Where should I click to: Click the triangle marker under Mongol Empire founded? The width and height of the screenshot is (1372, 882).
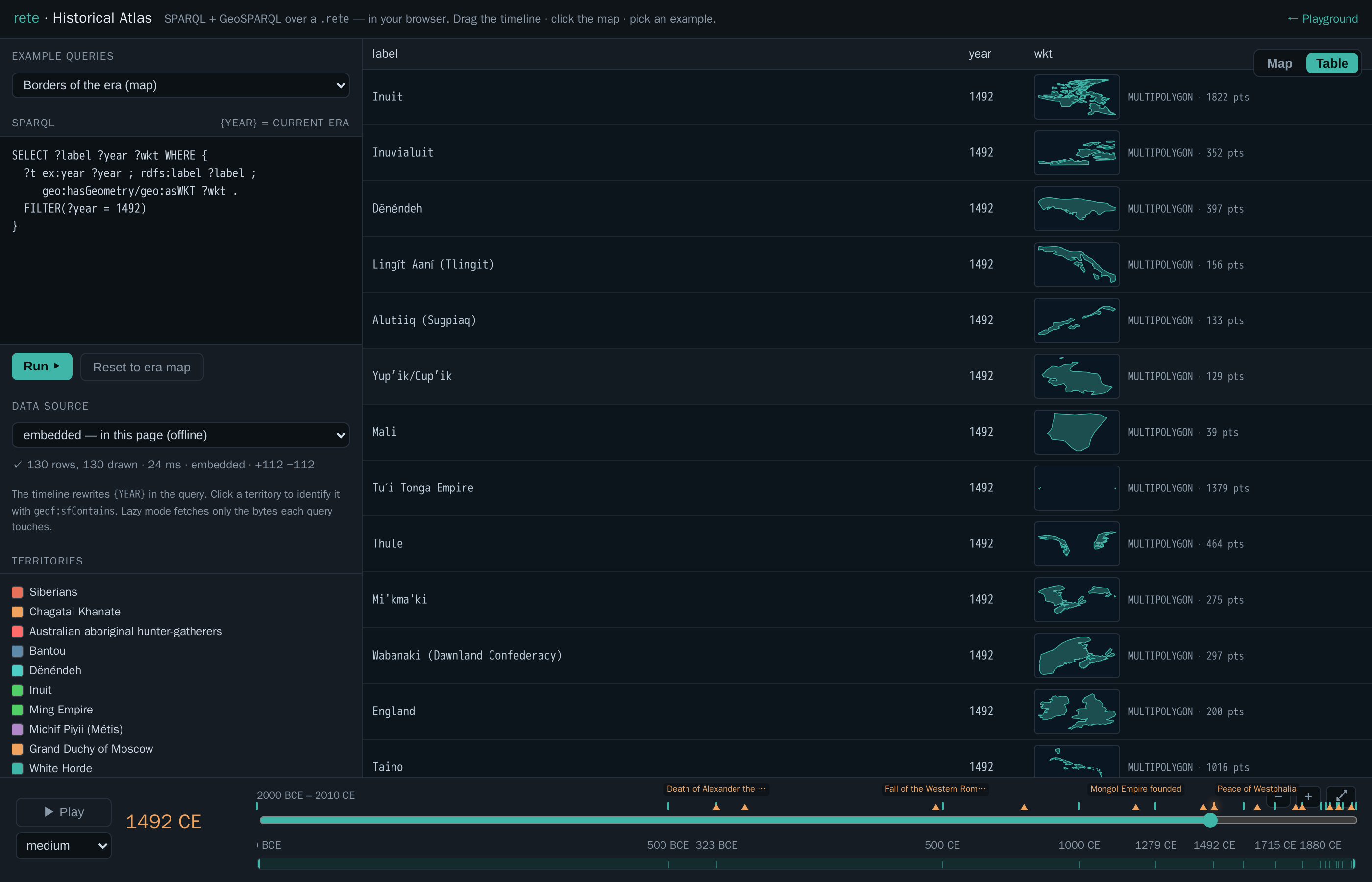click(x=1135, y=808)
